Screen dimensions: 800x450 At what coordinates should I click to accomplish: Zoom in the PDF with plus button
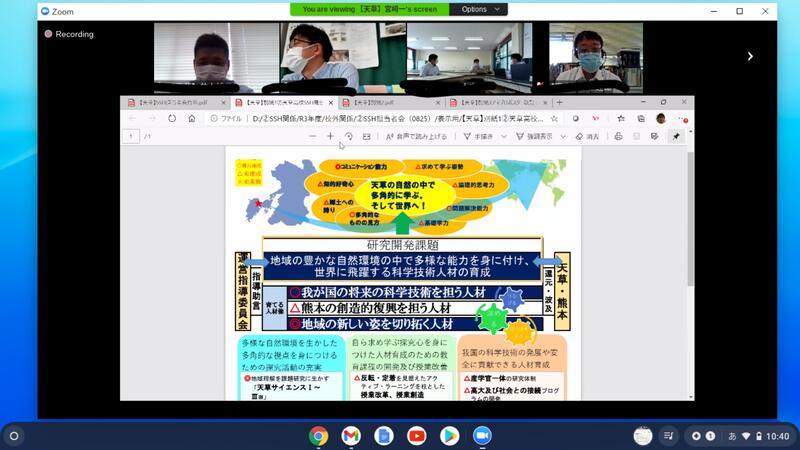[330, 136]
